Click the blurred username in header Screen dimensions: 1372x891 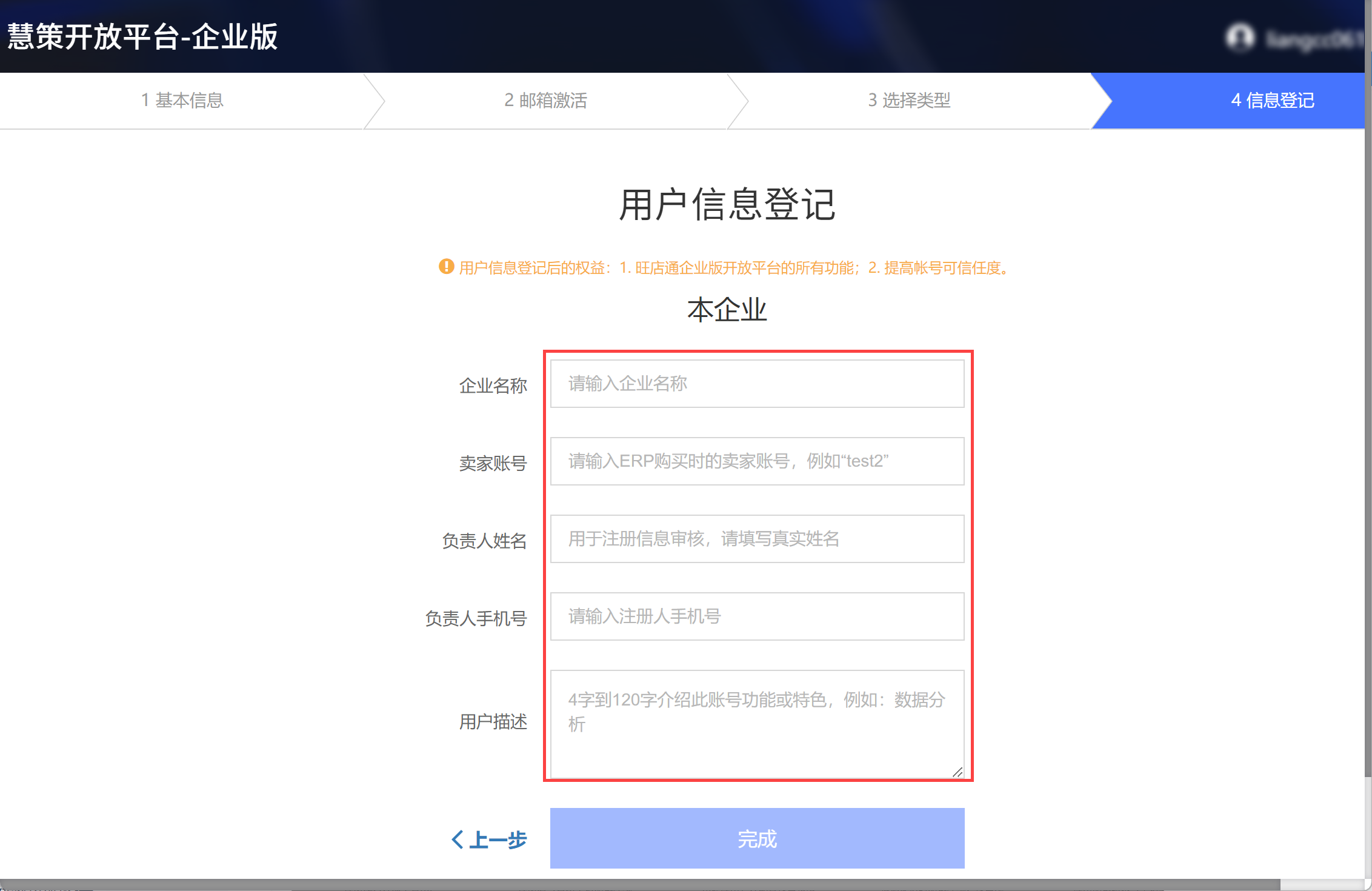[1314, 39]
